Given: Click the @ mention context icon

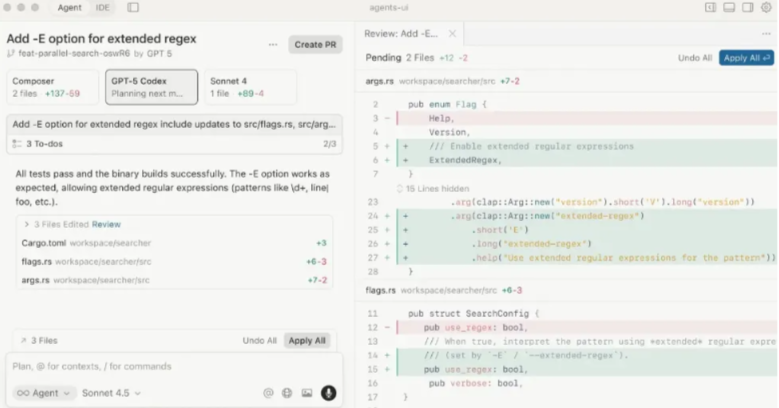Looking at the screenshot, I should (x=268, y=393).
